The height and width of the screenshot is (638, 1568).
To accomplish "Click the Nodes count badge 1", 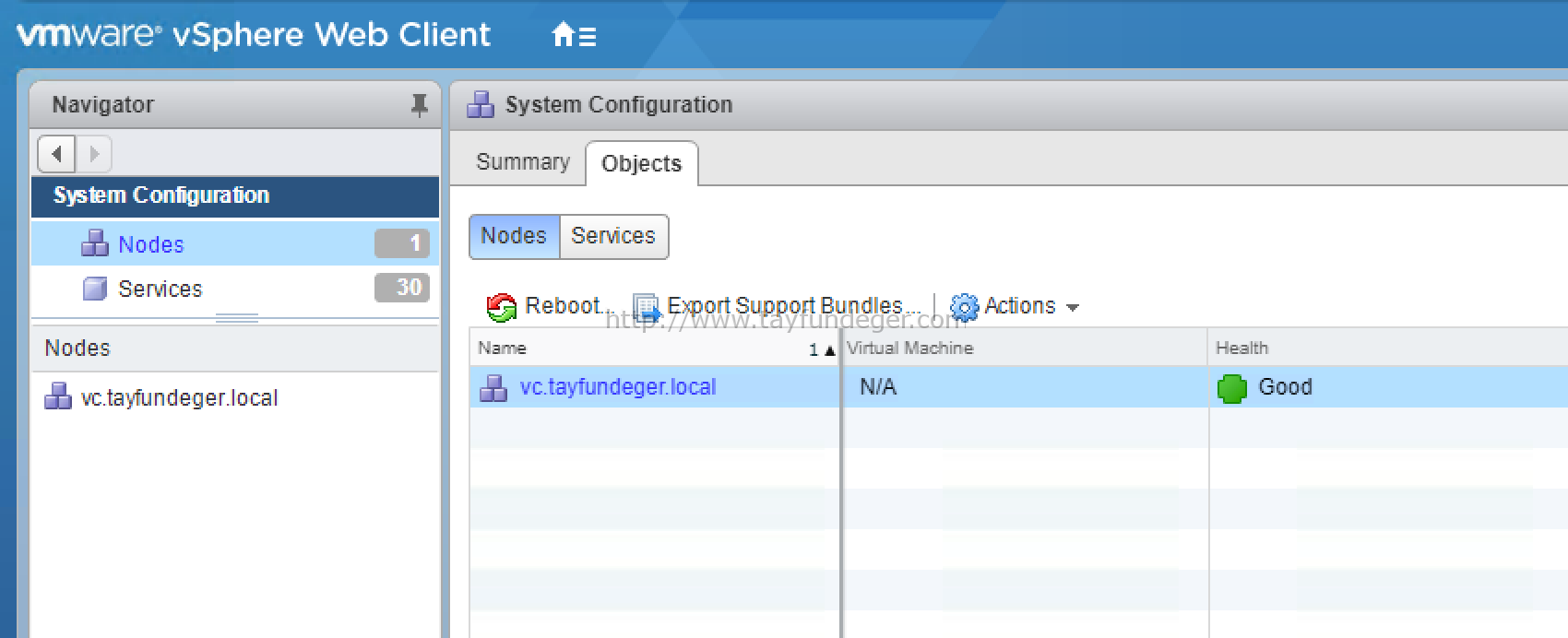I will 402,243.
